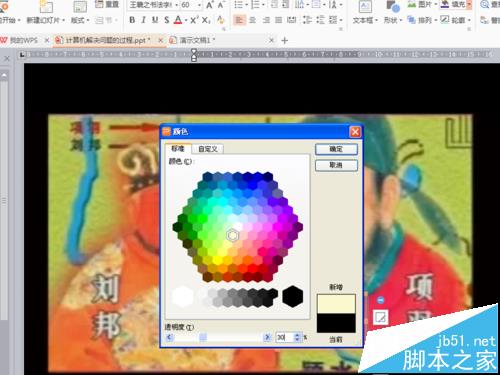Apply text shadow S icon
The height and width of the screenshot is (375, 500).
point(166,20)
